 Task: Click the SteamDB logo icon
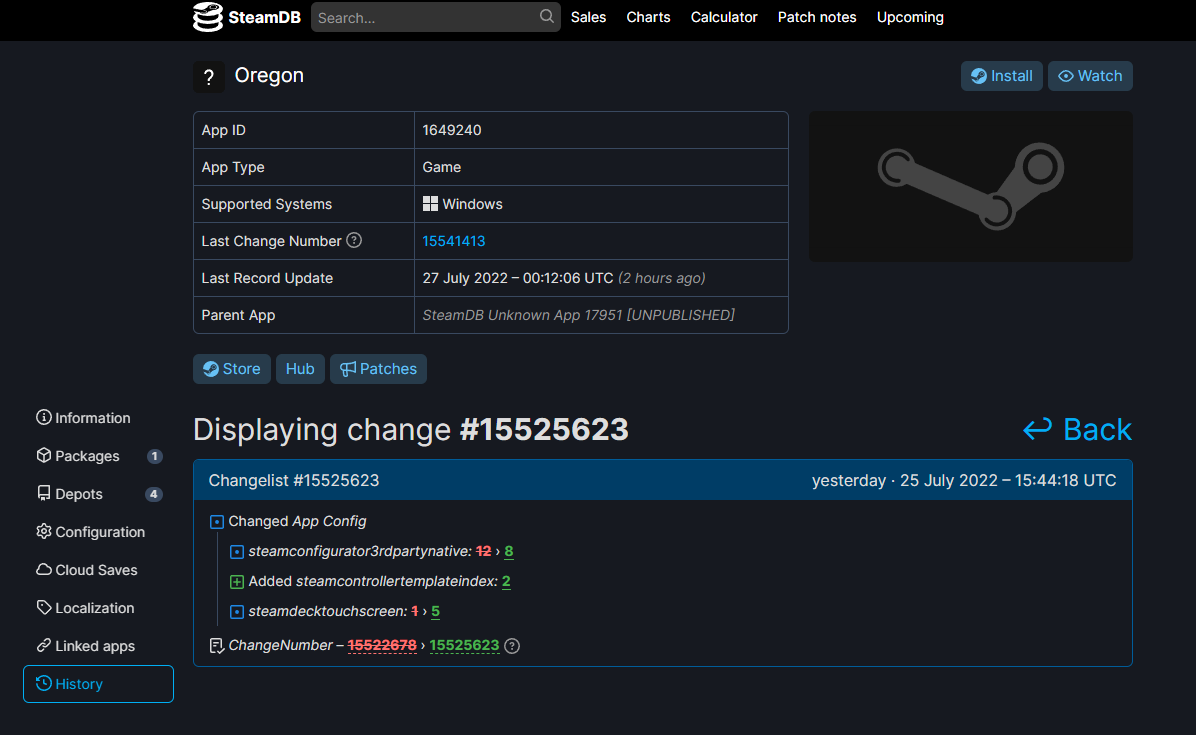pos(207,17)
